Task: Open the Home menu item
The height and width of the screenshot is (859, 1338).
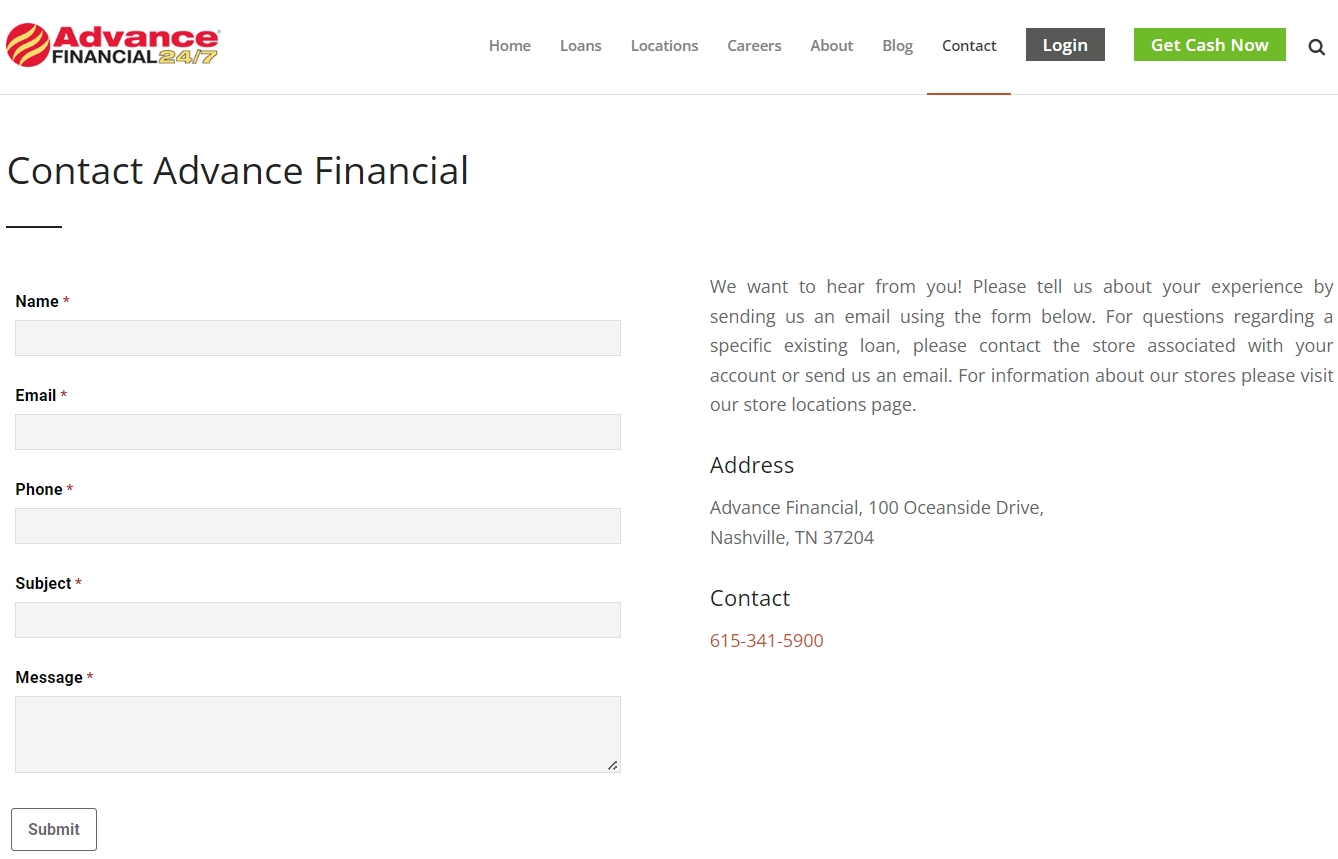Action: pyautogui.click(x=510, y=45)
